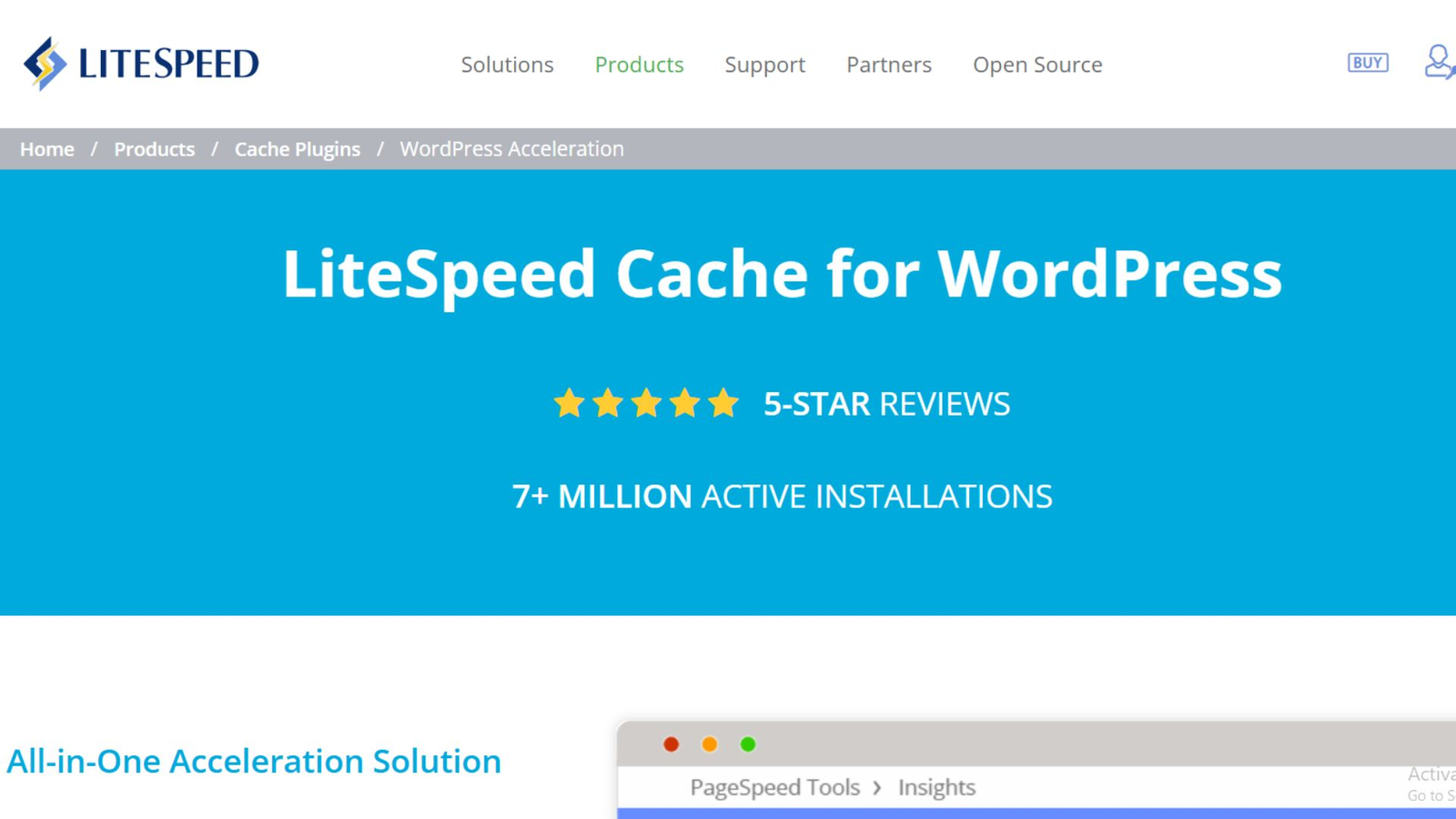The height and width of the screenshot is (819, 1456).
Task: Click the Insights link in the mockup
Action: [x=935, y=787]
